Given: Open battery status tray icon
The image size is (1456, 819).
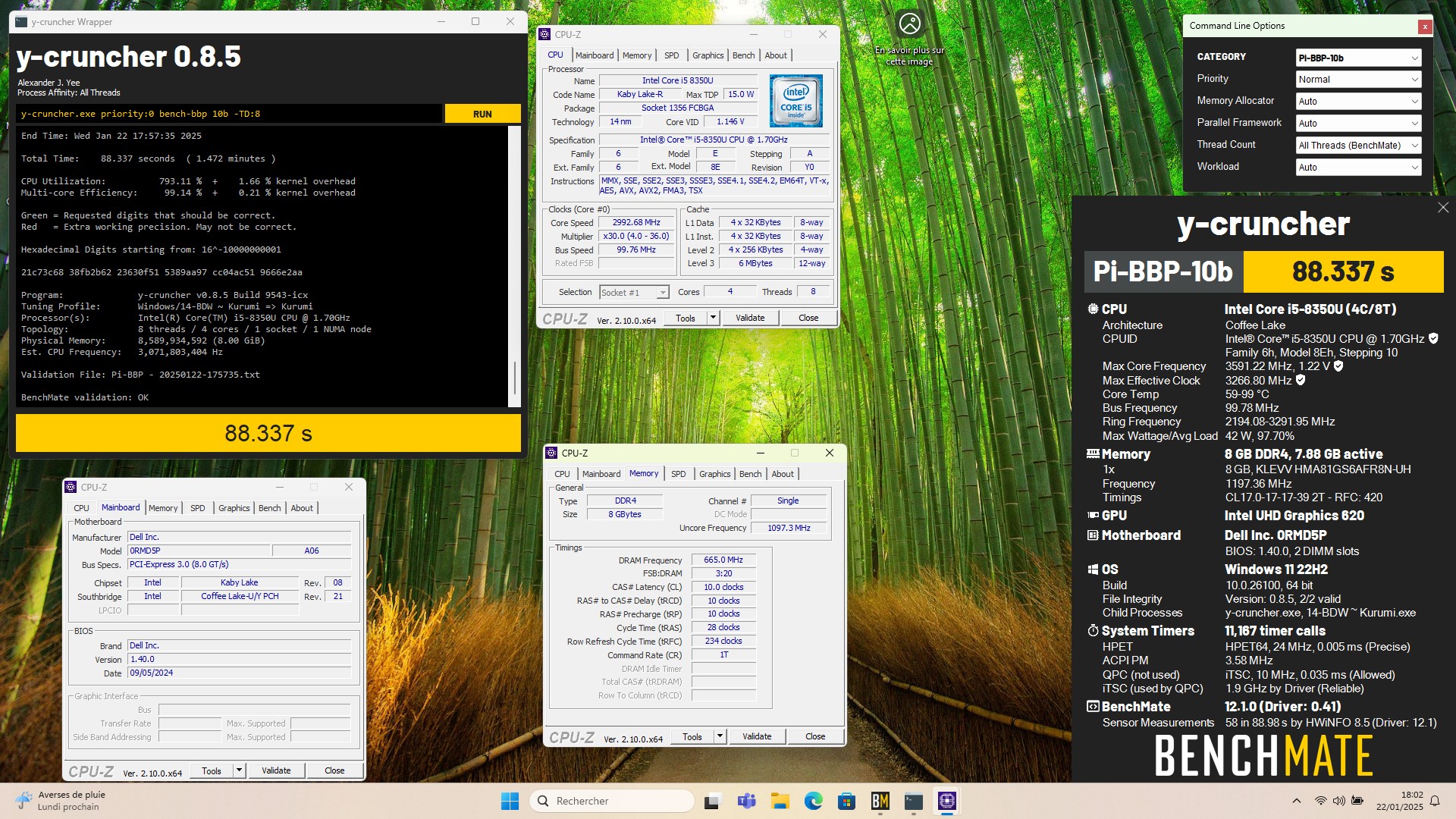Looking at the screenshot, I should (x=1357, y=801).
